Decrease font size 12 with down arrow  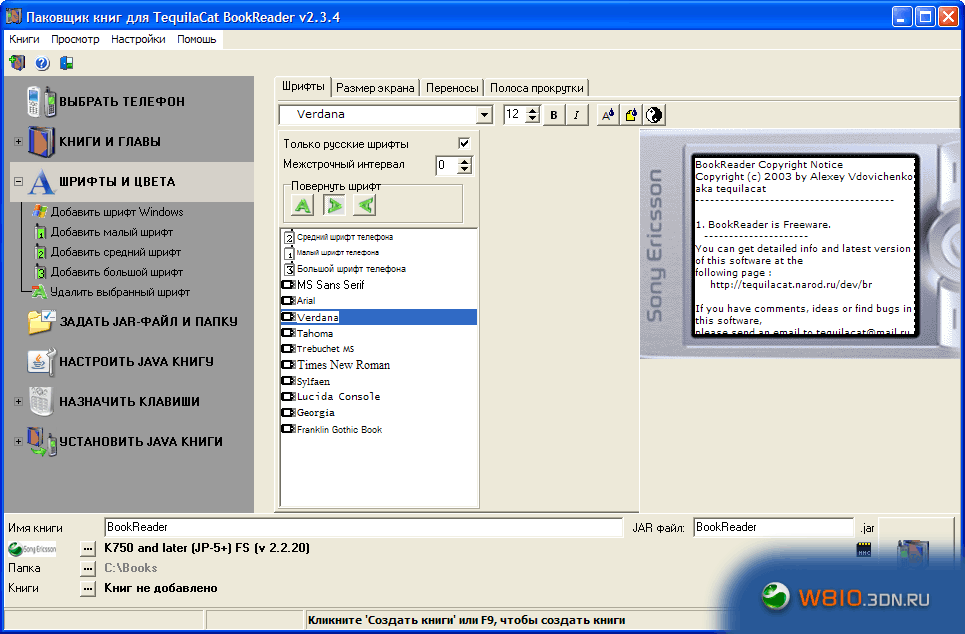534,119
